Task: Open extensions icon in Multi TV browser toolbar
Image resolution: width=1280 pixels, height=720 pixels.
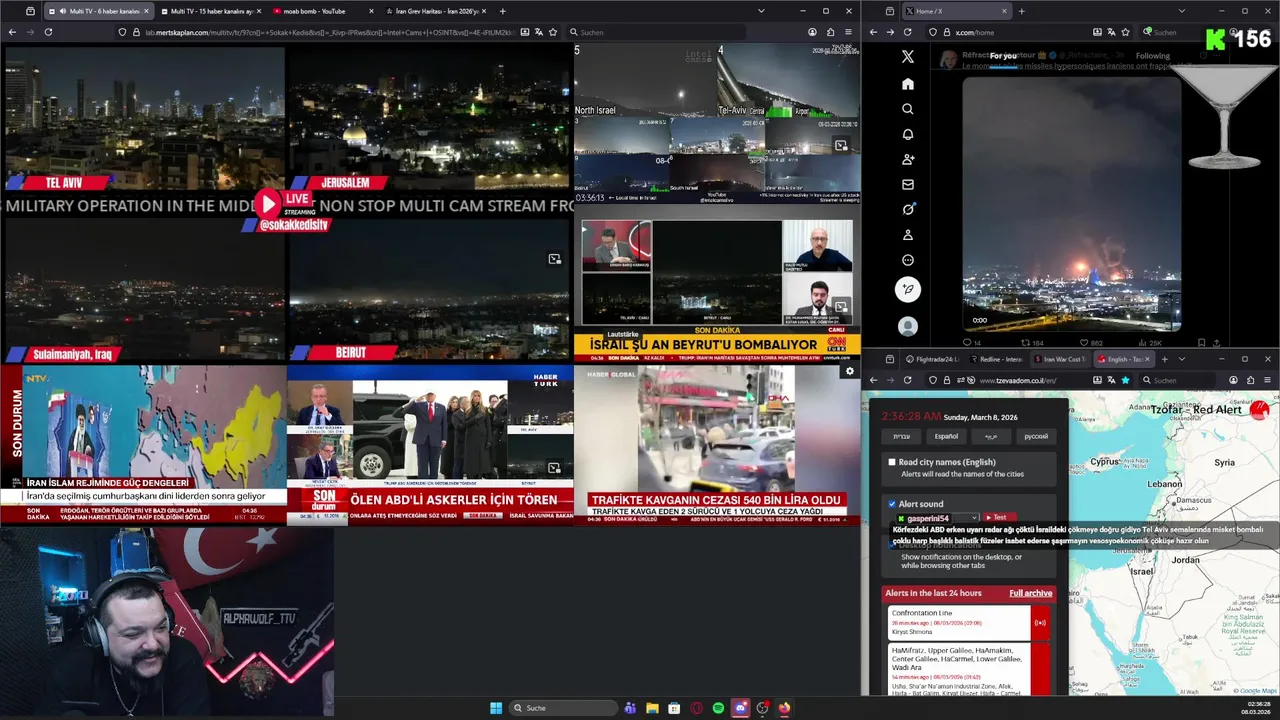Action: tap(830, 32)
